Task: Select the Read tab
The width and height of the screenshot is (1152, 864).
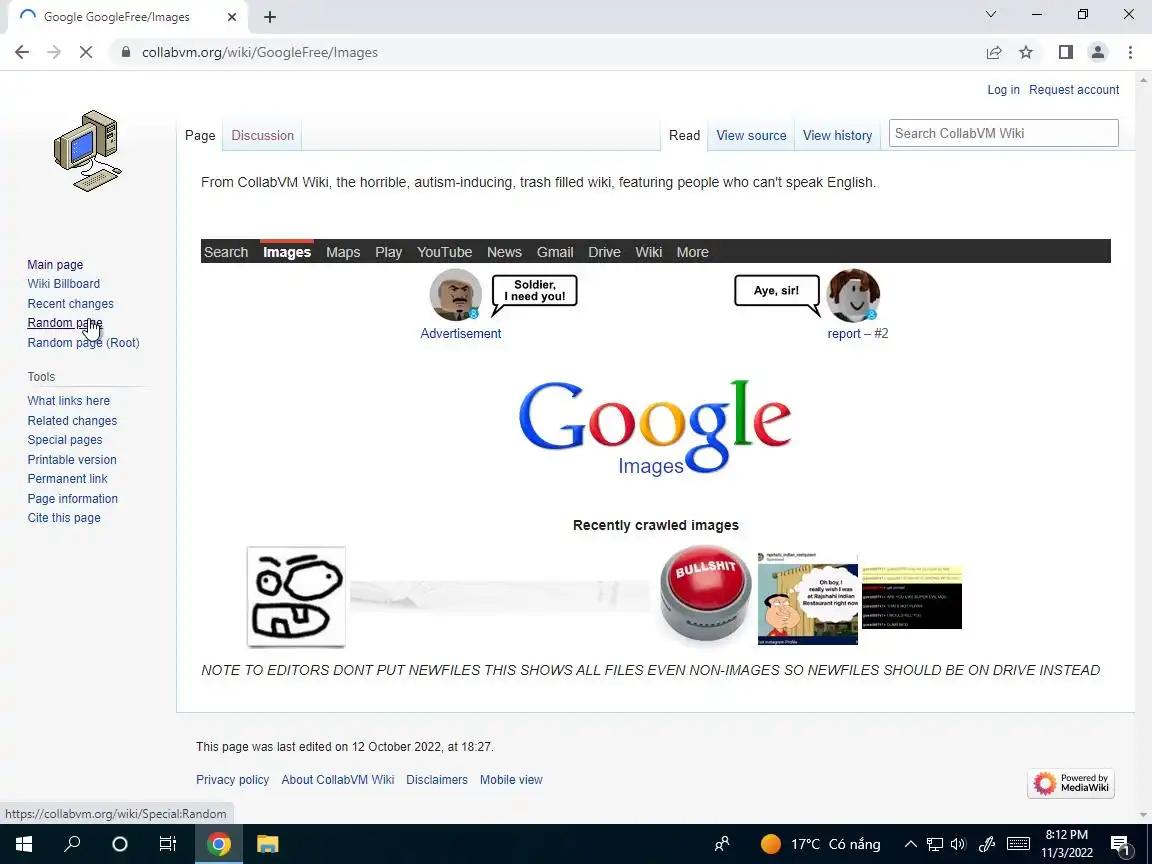Action: pyautogui.click(x=684, y=135)
